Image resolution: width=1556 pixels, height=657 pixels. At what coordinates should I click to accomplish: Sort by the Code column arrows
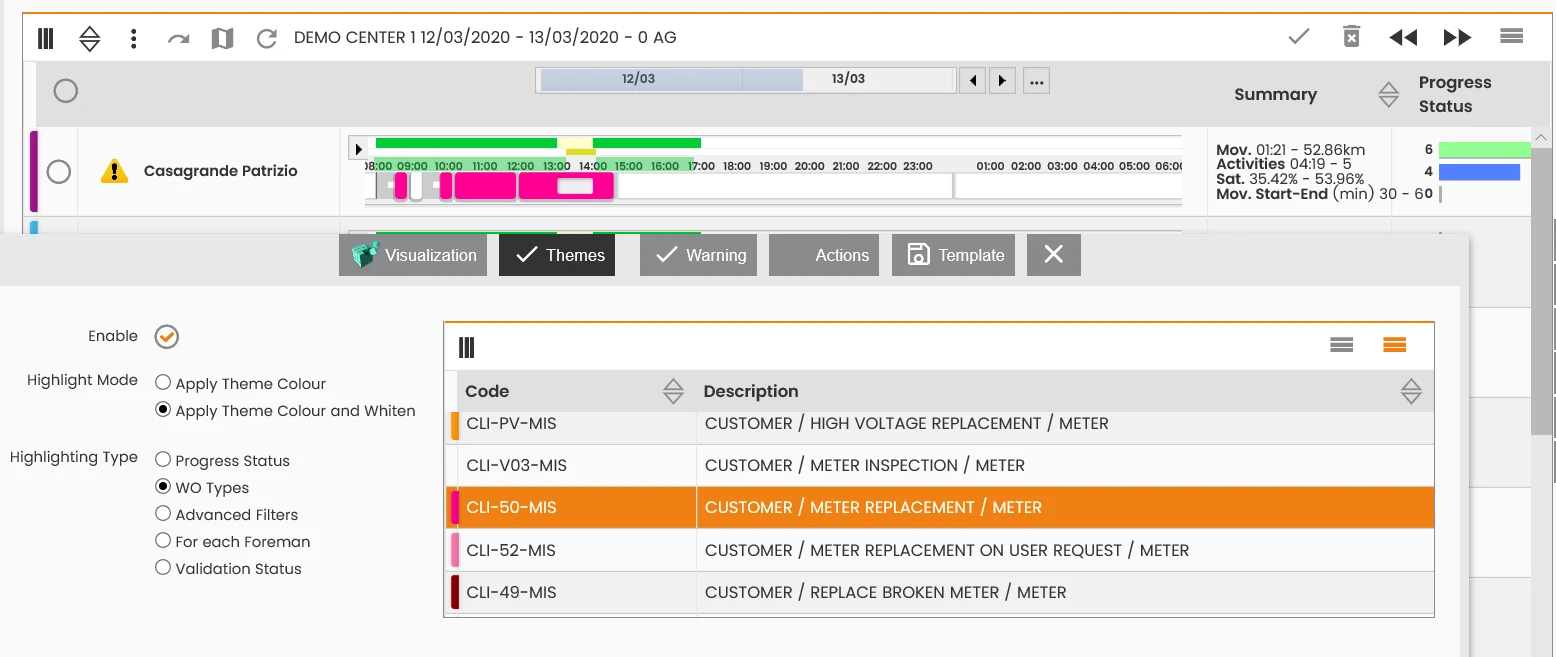673,391
